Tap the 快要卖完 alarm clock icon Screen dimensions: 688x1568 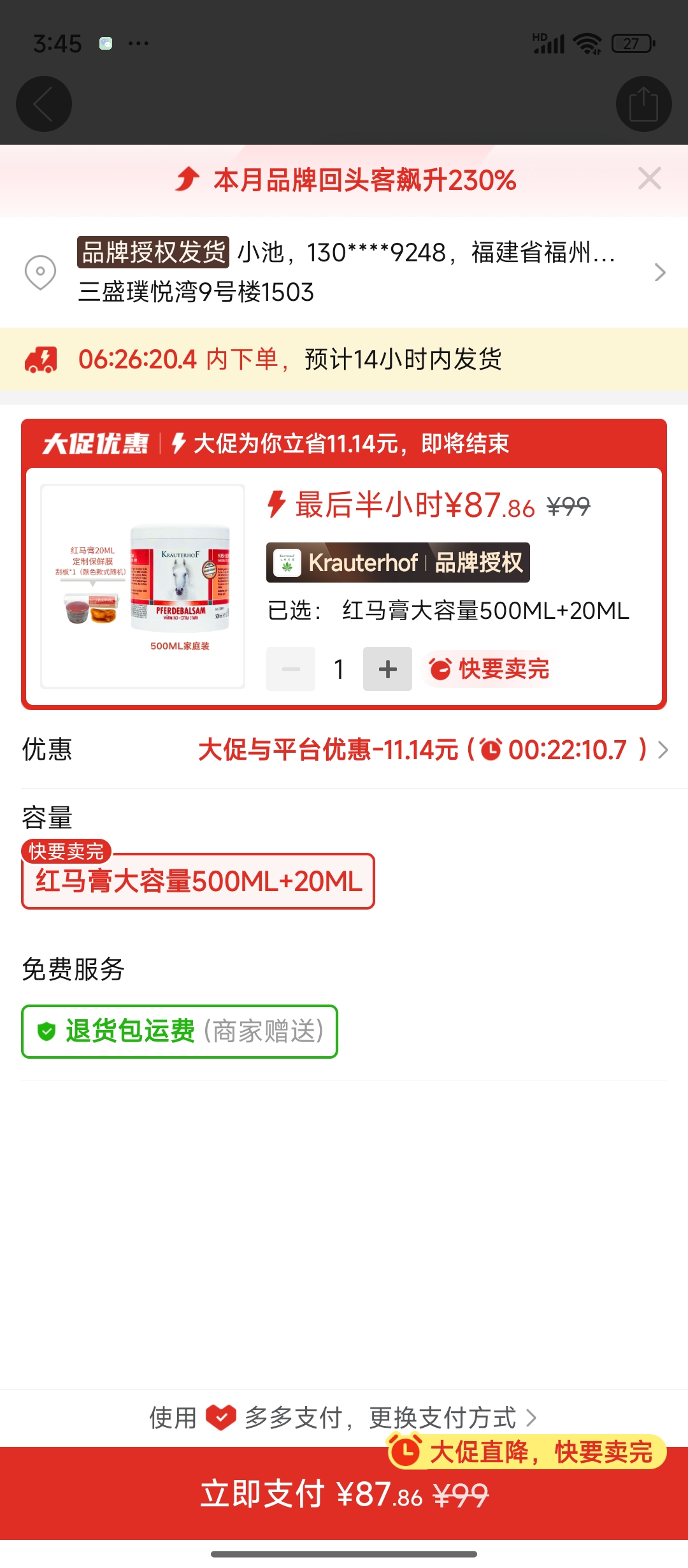coord(440,669)
